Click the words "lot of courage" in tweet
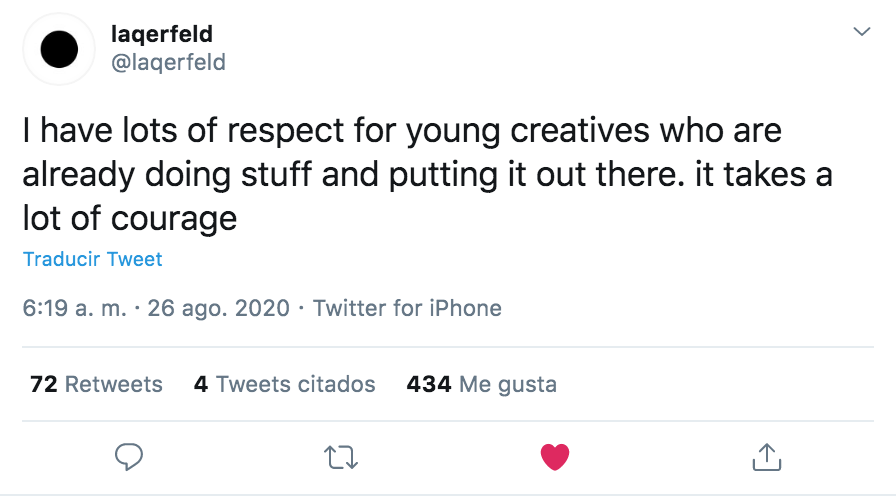Image resolution: width=896 pixels, height=498 pixels. [x=130, y=218]
